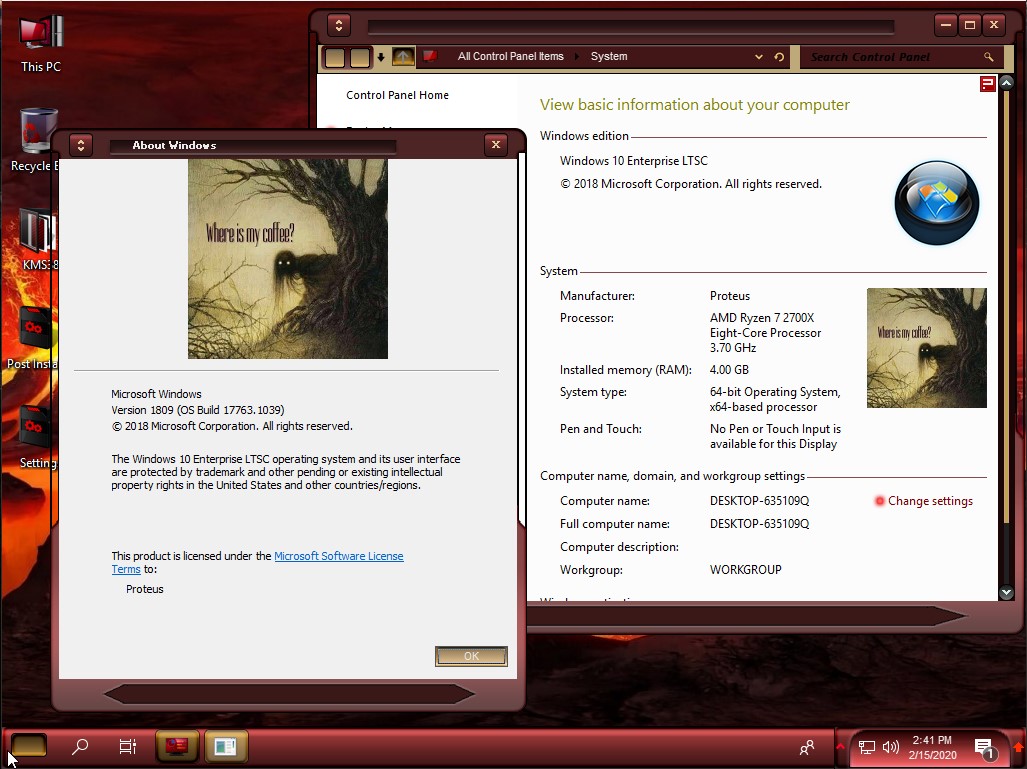Open the red Help icon in System
The width and height of the screenshot is (1027, 769).
tap(987, 84)
